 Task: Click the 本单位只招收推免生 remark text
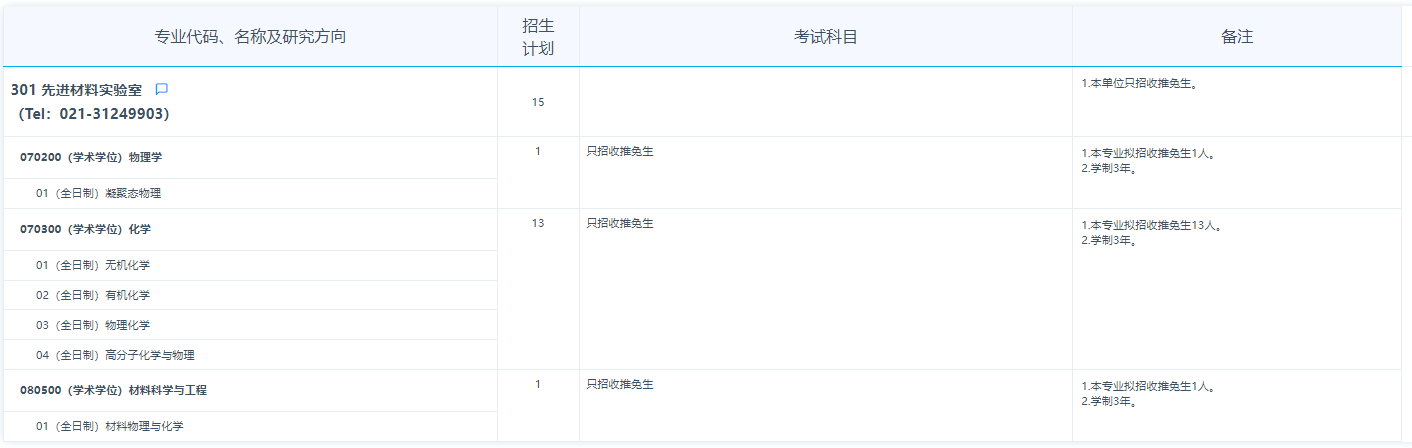coord(1140,83)
